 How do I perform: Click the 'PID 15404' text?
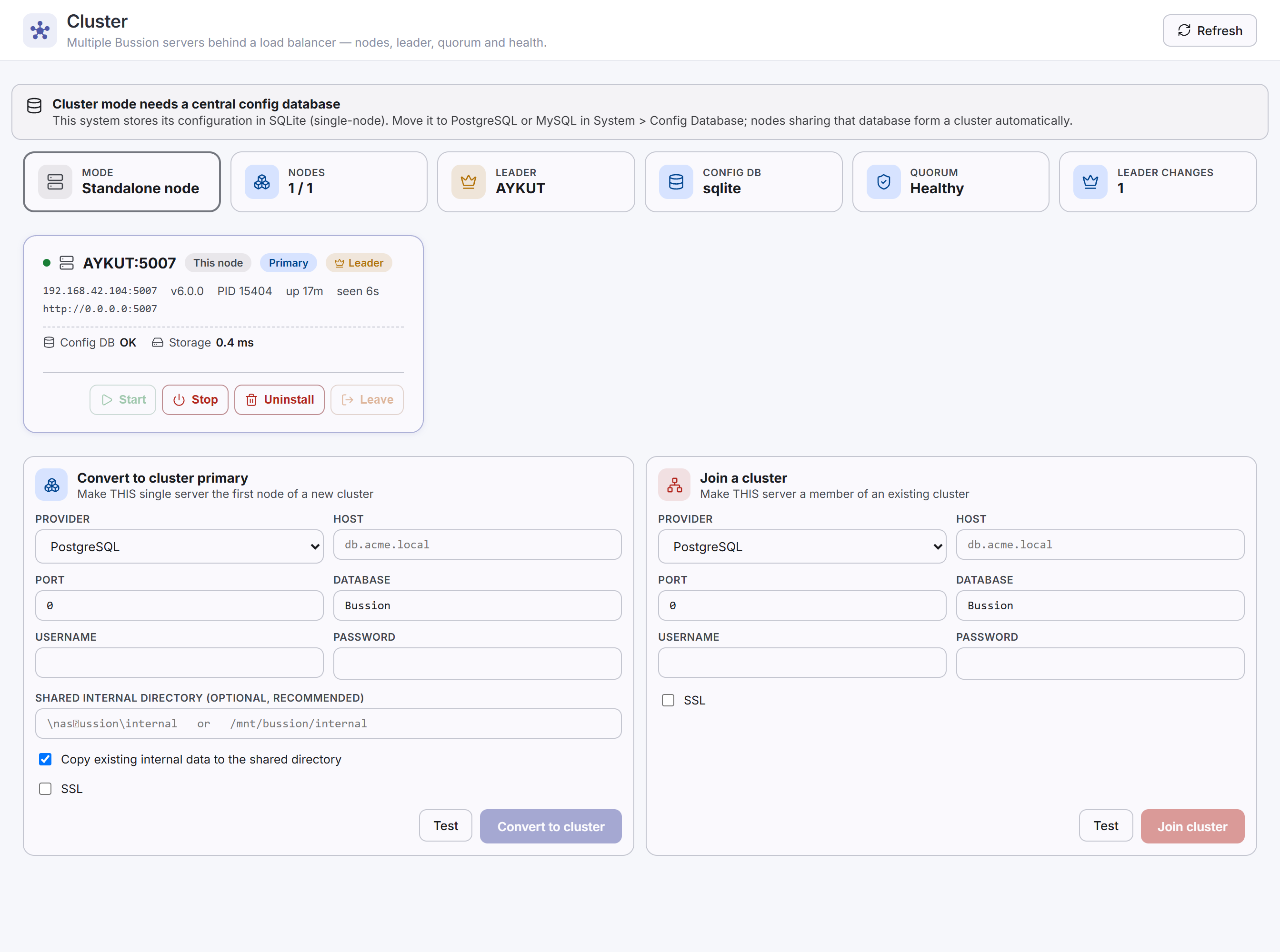pyautogui.click(x=244, y=291)
